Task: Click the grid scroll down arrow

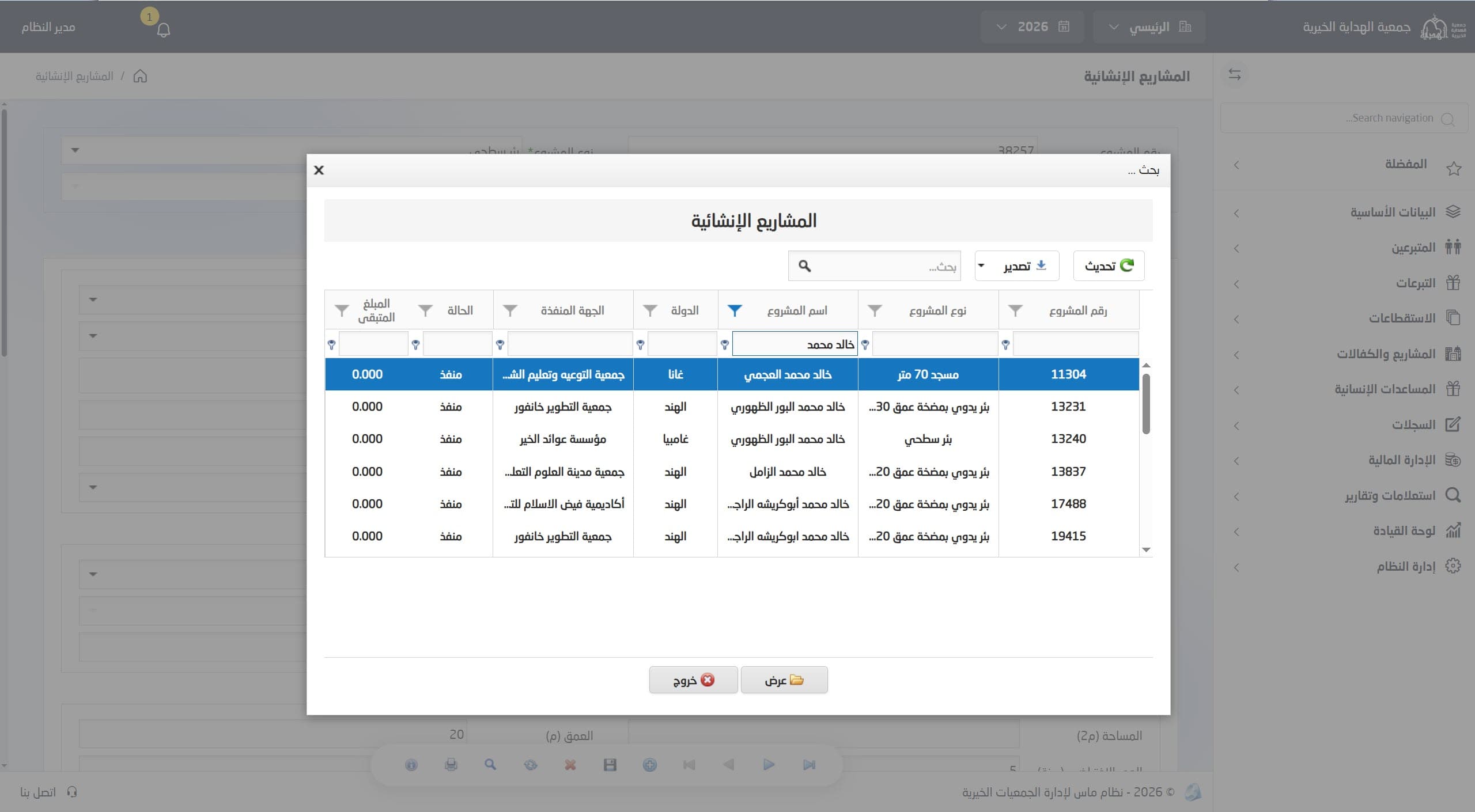Action: click(1146, 550)
